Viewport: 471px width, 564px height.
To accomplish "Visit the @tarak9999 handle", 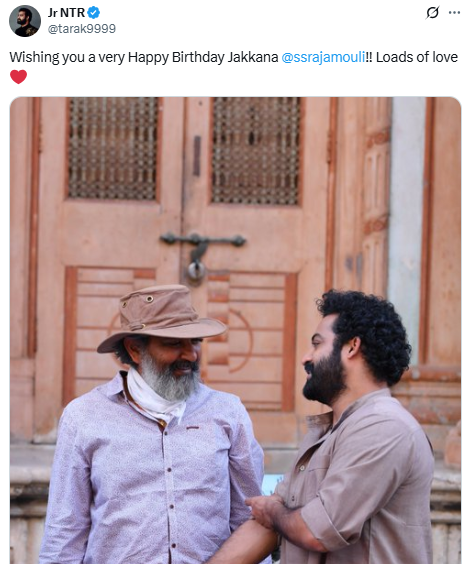I will coord(82,29).
